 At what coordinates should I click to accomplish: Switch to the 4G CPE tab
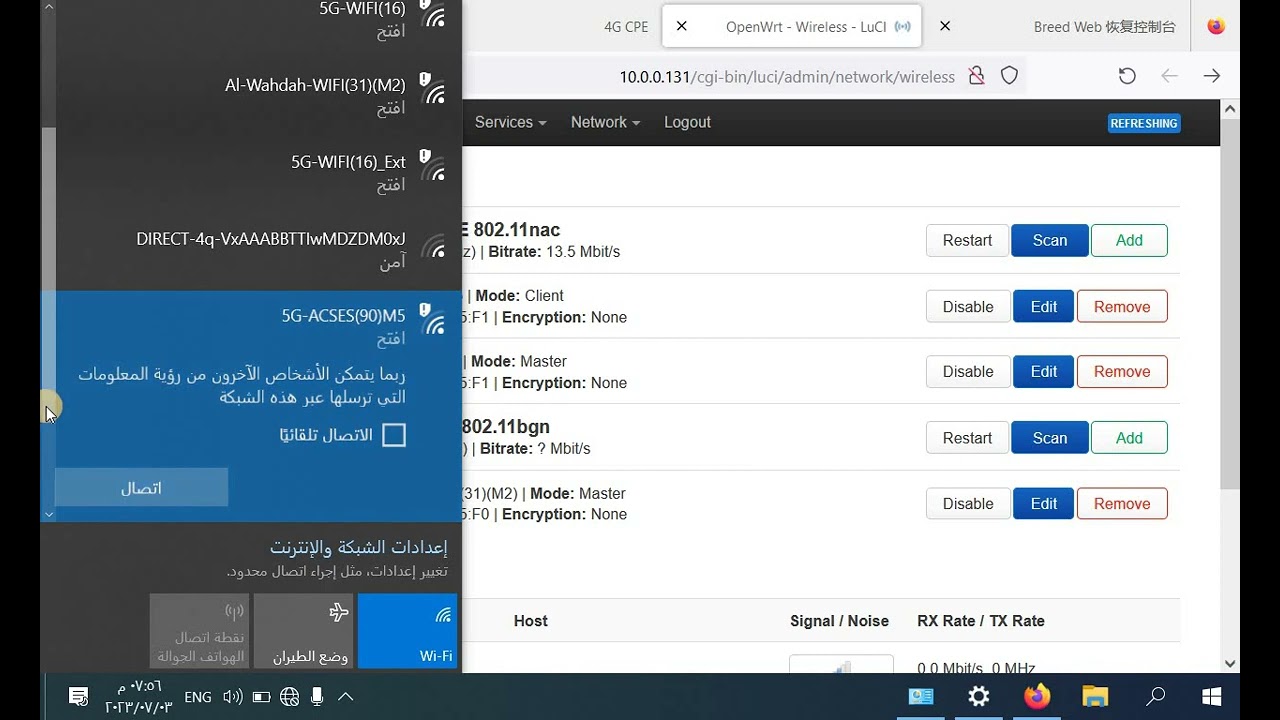tap(626, 27)
